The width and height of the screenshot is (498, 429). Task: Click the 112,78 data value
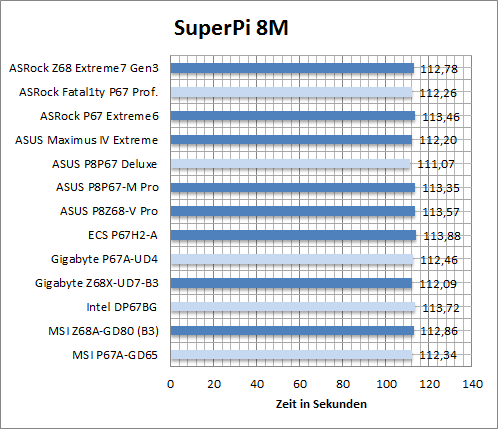pyautogui.click(x=439, y=69)
